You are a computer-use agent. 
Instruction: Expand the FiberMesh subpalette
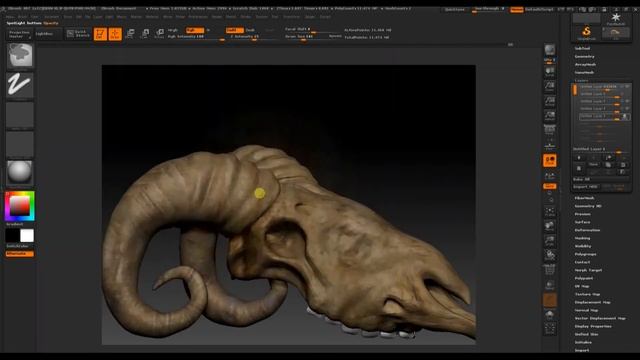584,198
